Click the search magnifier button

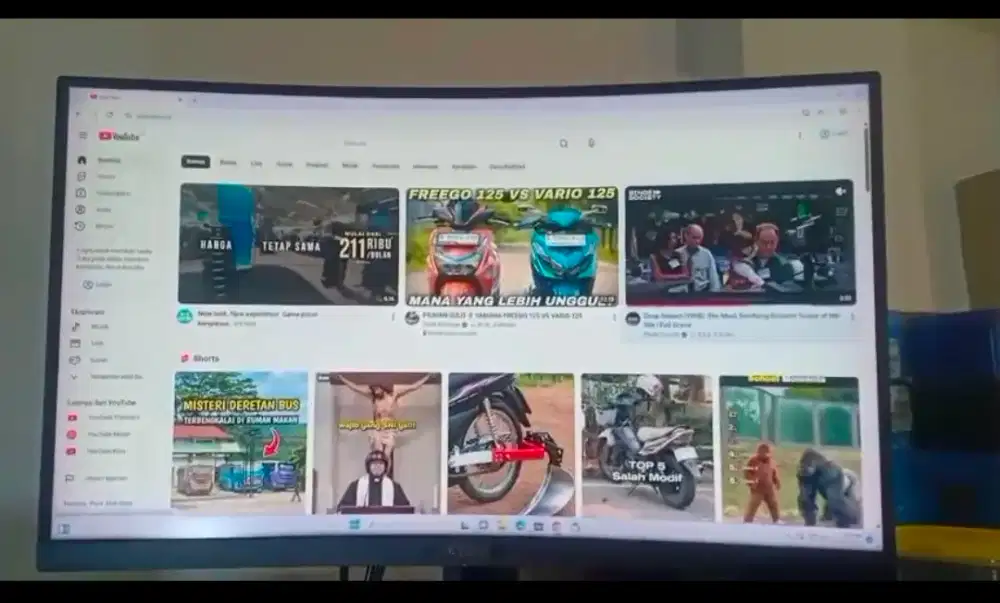tap(564, 144)
